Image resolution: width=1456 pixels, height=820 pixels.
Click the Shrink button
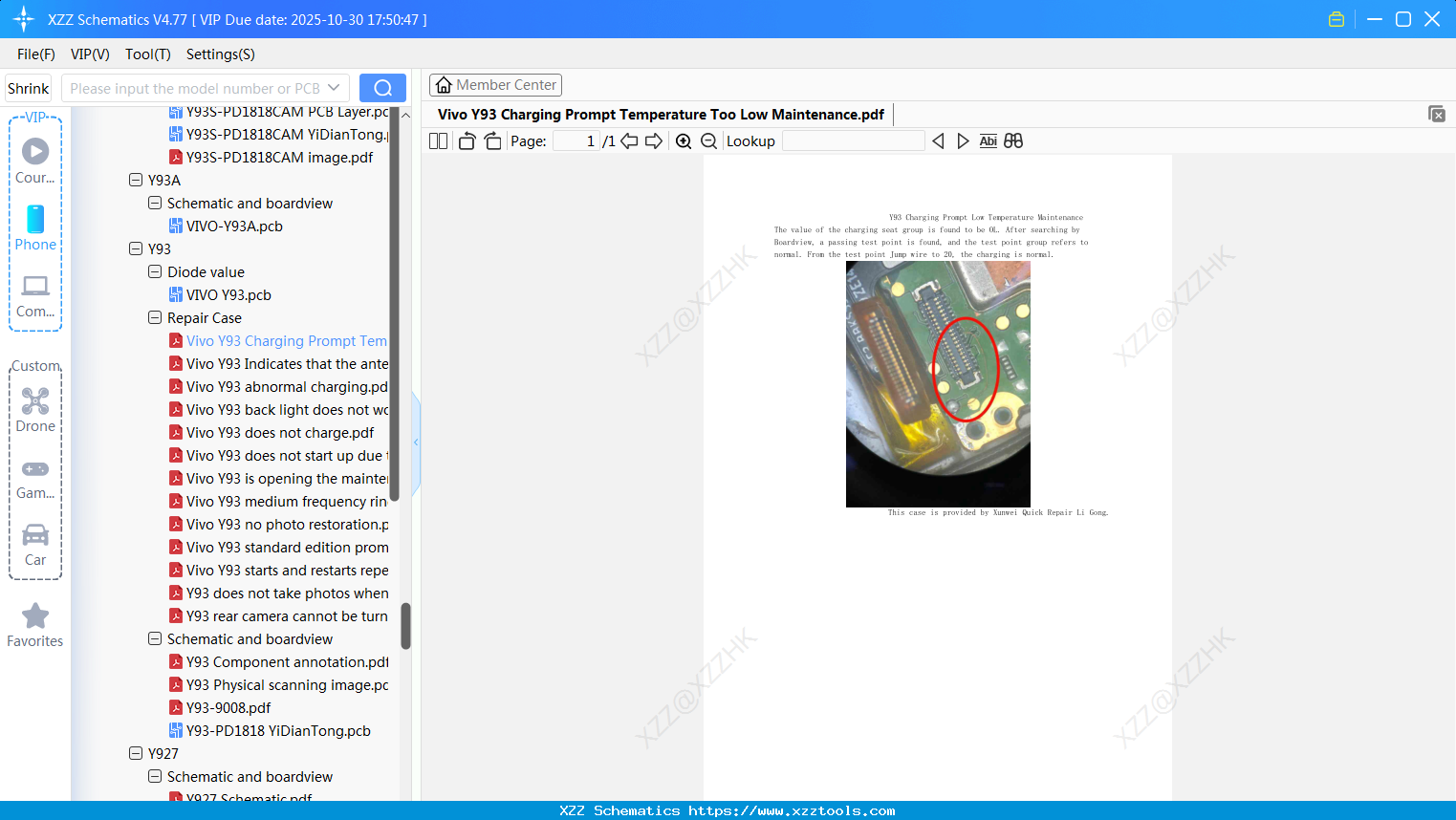[x=28, y=88]
